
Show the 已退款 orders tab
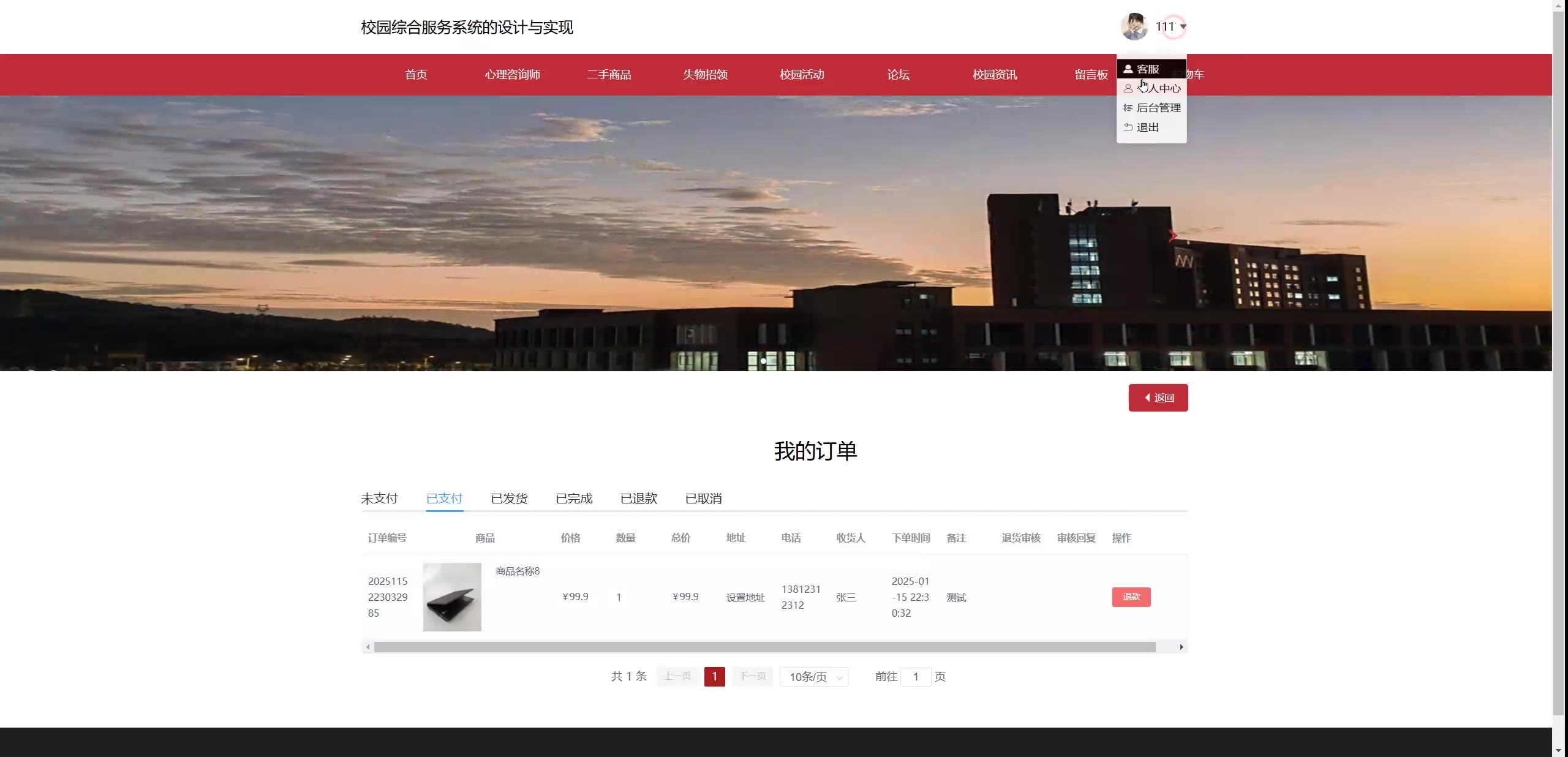[638, 499]
